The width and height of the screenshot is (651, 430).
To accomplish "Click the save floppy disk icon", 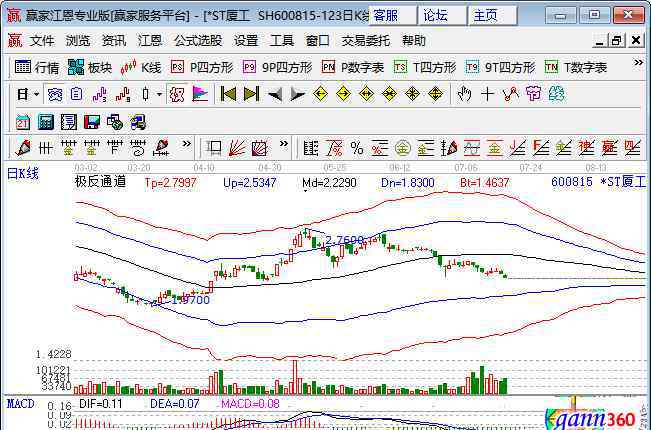I will [x=92, y=122].
